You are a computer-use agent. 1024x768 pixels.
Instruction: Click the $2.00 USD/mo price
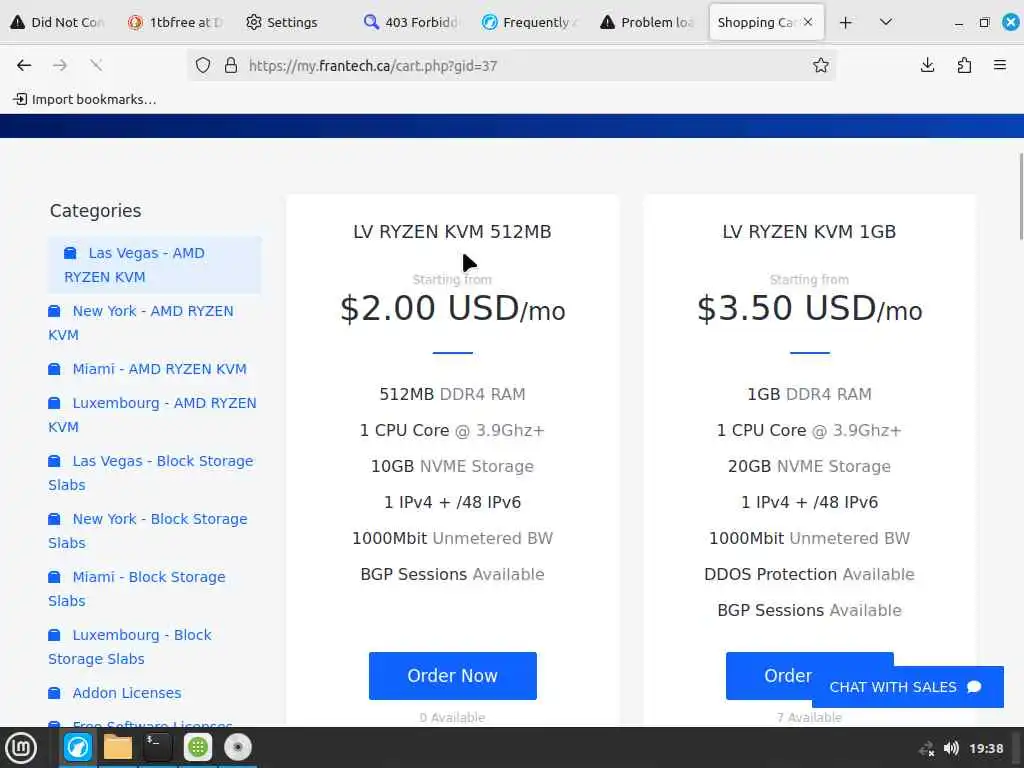click(453, 308)
